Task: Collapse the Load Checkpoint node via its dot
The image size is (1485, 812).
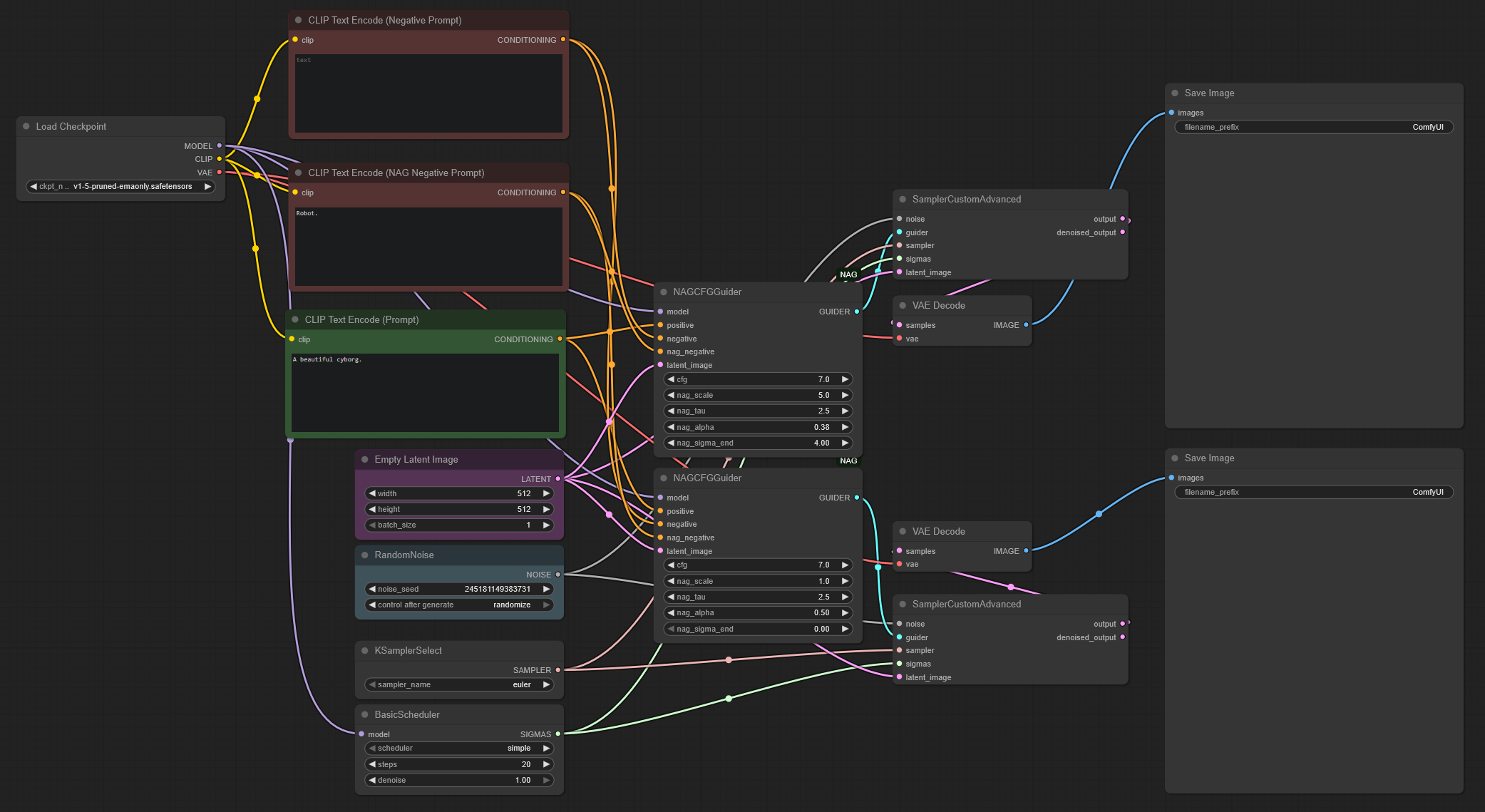Action: [26, 126]
